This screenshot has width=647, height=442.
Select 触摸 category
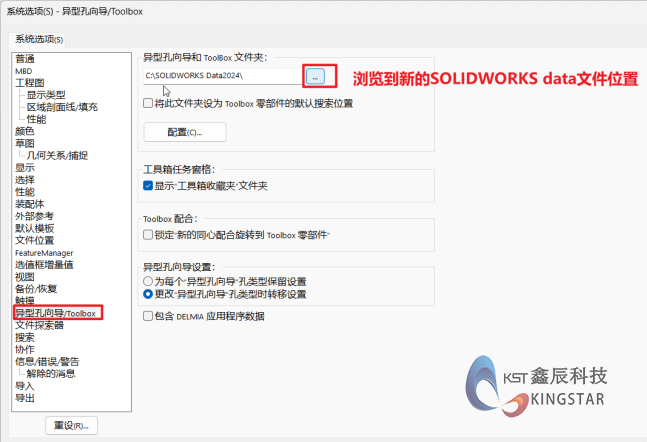[x=25, y=301]
